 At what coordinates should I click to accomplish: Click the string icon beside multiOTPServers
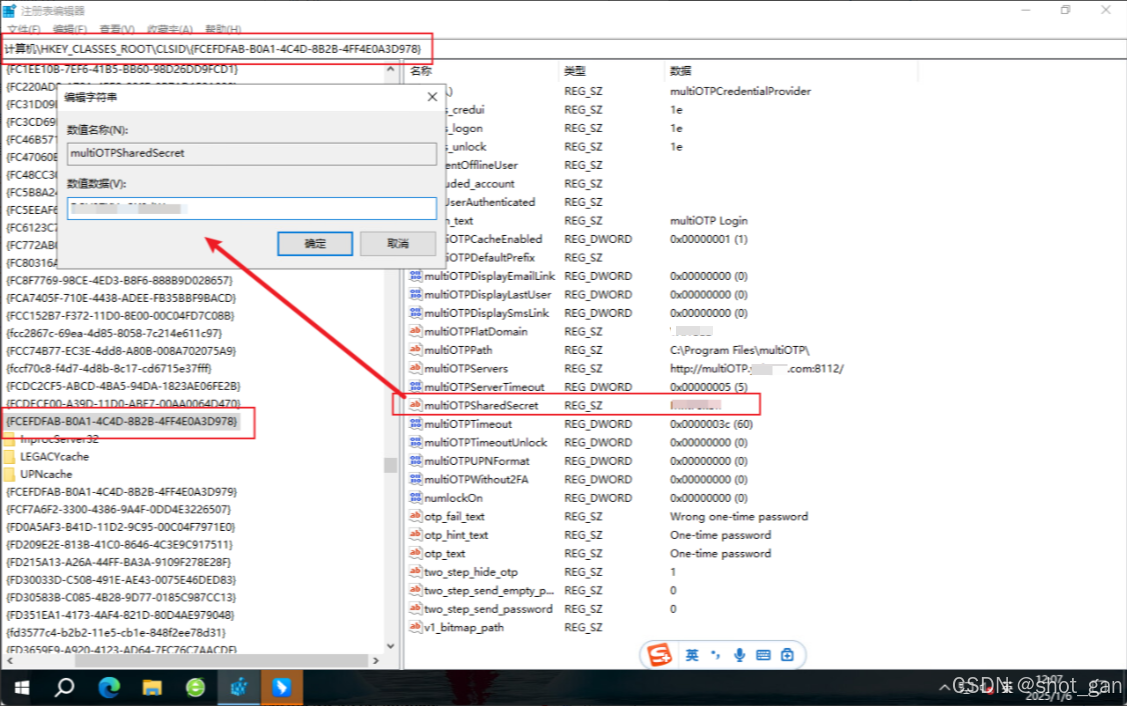[x=415, y=369]
